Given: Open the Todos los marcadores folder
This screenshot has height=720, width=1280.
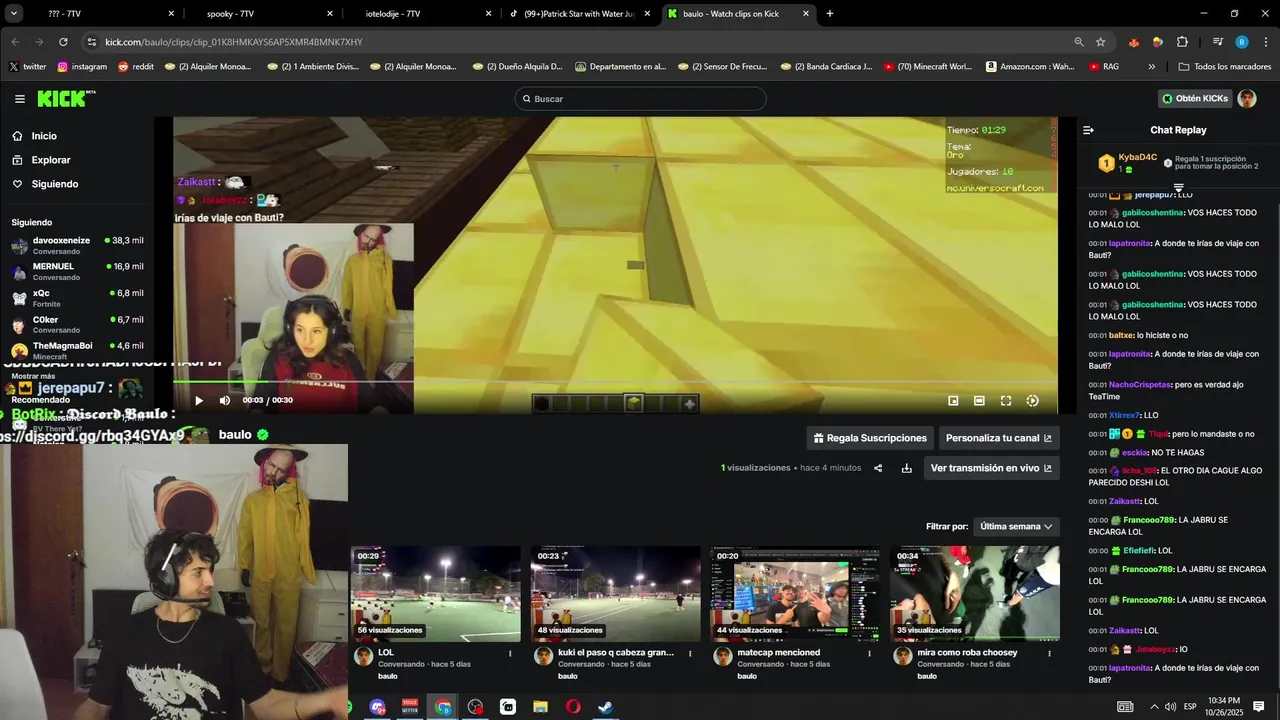Looking at the screenshot, I should pos(1225,67).
